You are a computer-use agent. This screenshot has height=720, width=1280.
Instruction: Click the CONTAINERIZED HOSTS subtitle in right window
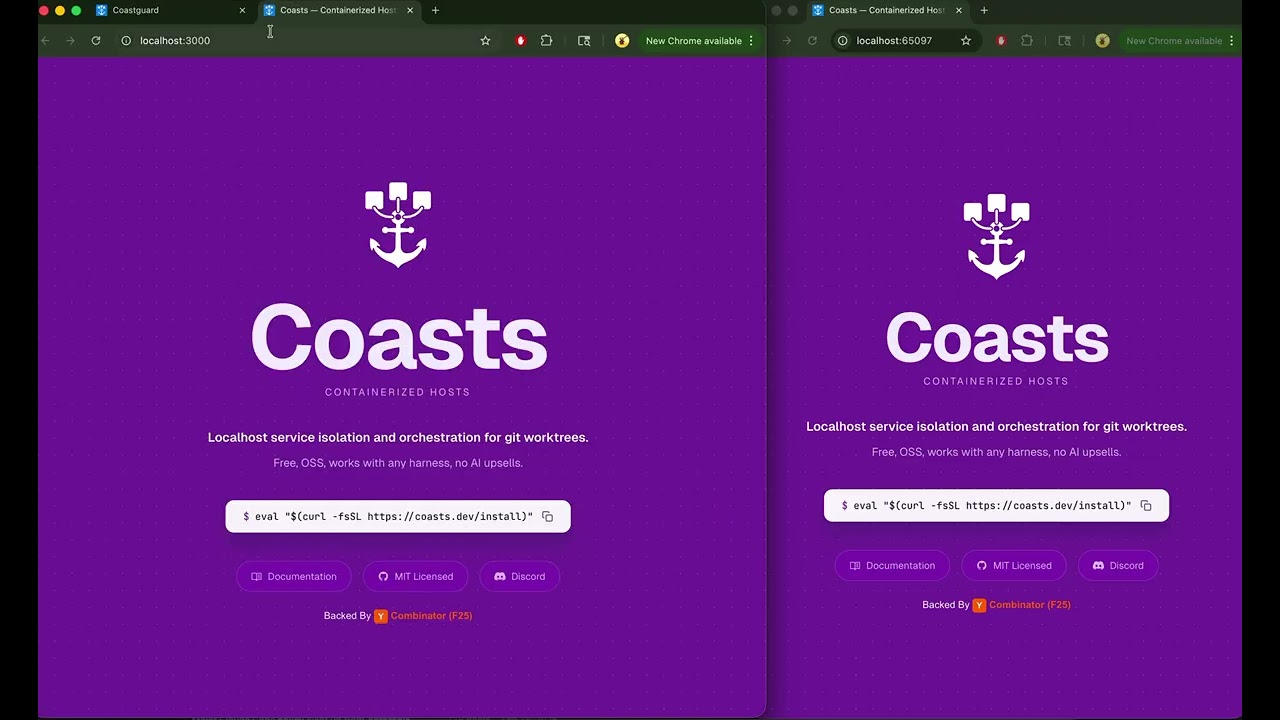[x=996, y=381]
